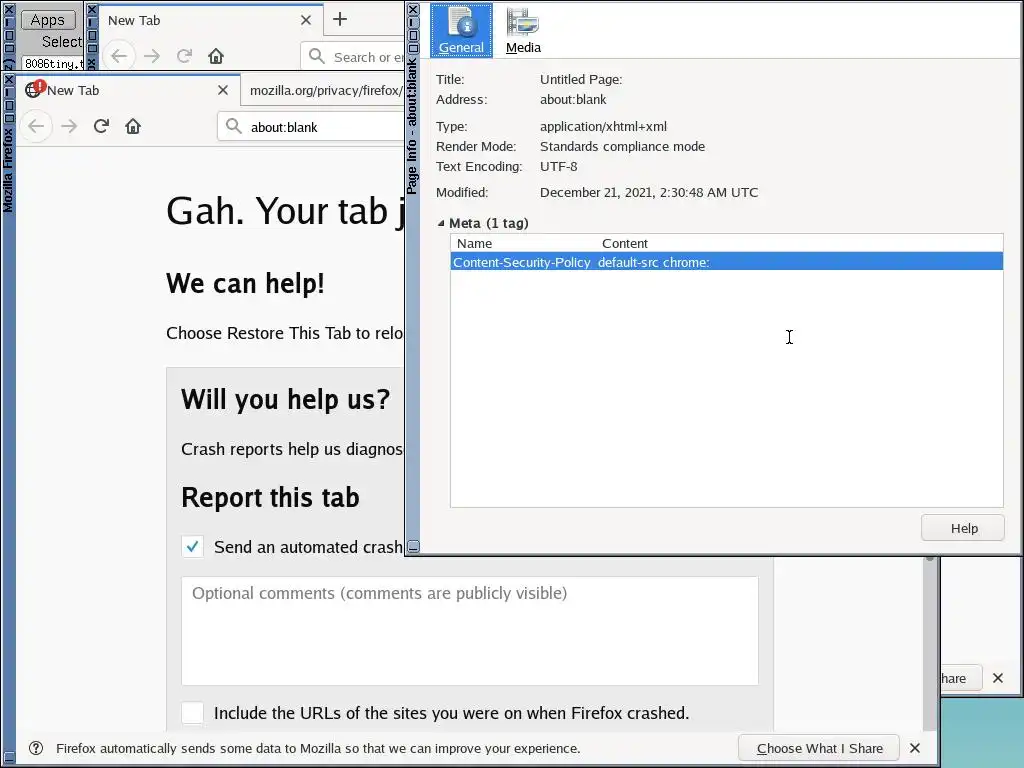Switch to the General tab in Page Info
The width and height of the screenshot is (1024, 768).
(x=461, y=30)
